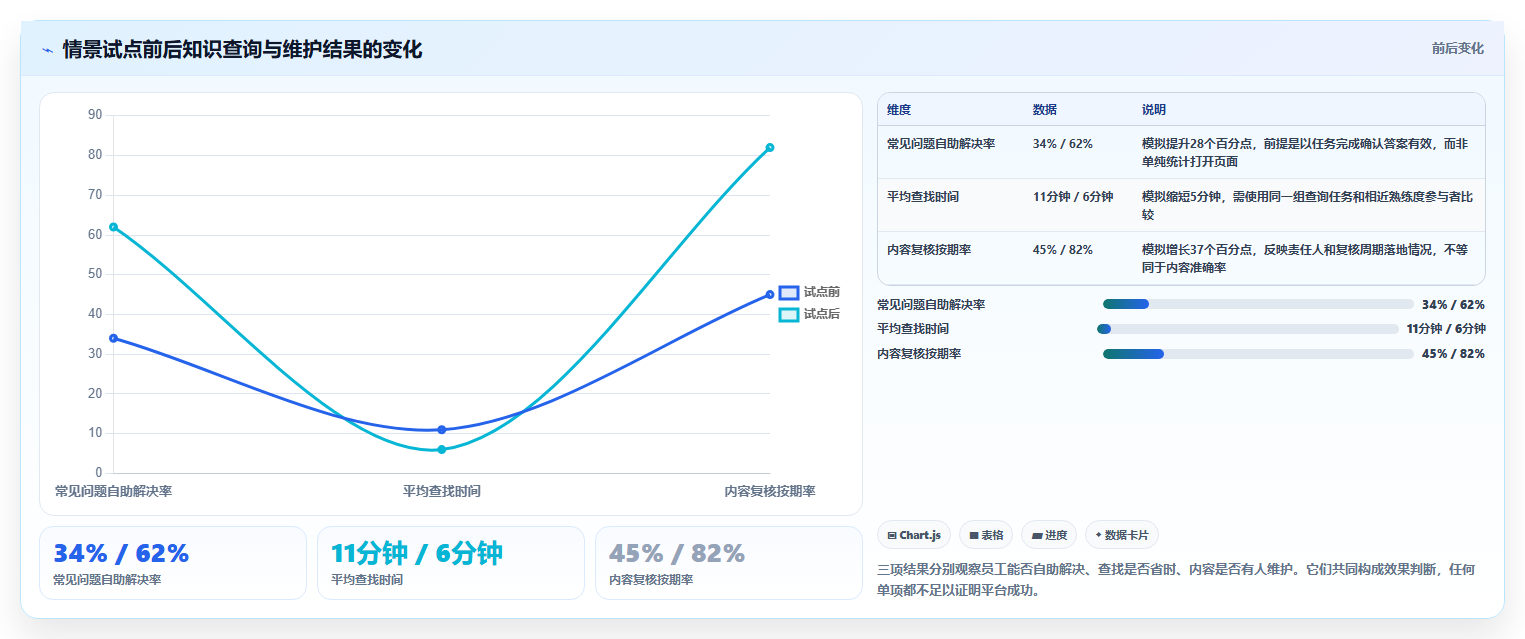The image size is (1525, 639).
Task: Click 11分钟 / 6分钟 beside the progress bar
Action: point(1446,329)
